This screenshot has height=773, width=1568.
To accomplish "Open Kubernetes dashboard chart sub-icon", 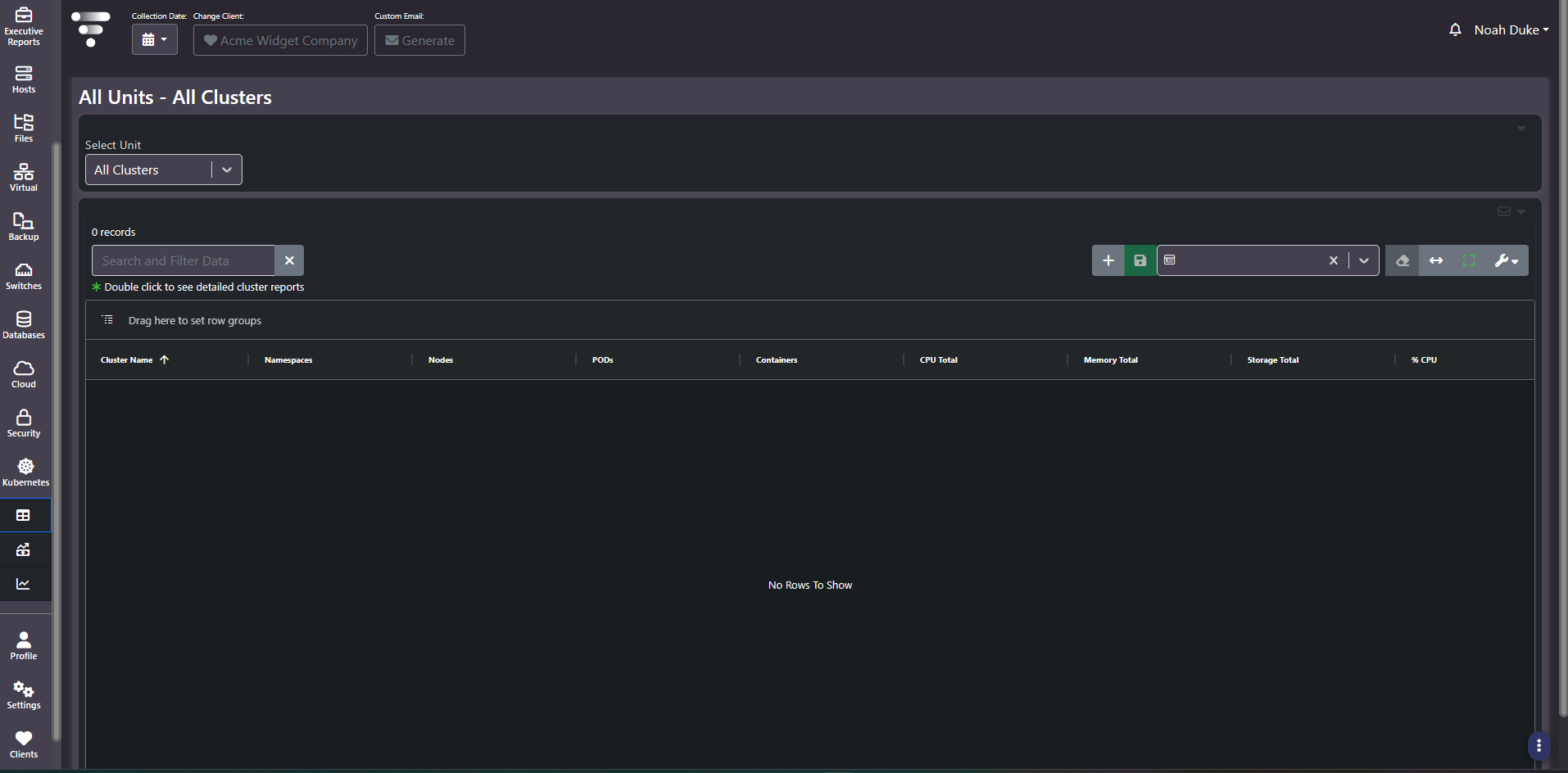I will click(24, 549).
